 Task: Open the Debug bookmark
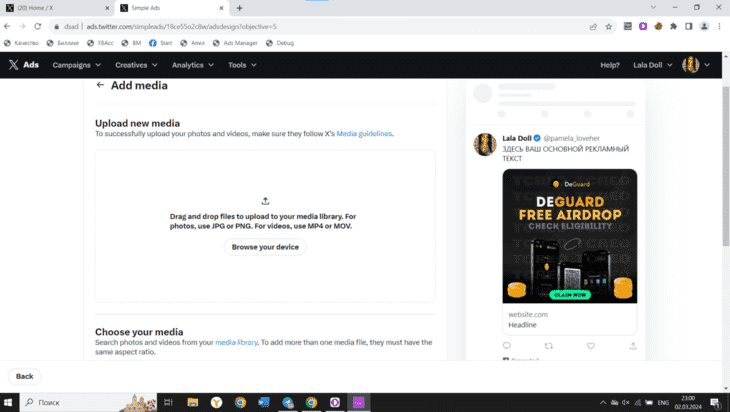[280, 43]
